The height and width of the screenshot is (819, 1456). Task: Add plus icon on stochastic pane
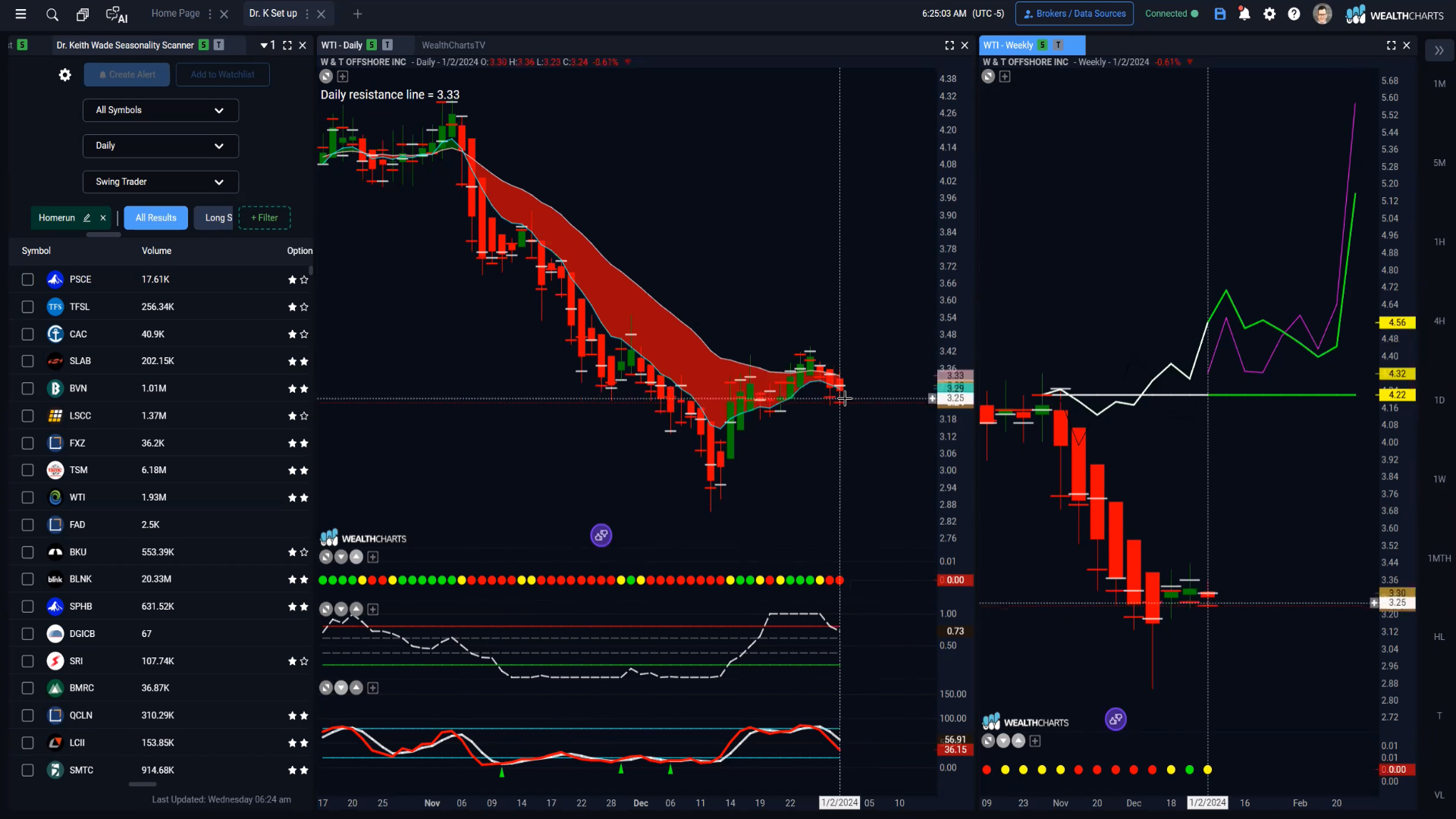(x=373, y=688)
